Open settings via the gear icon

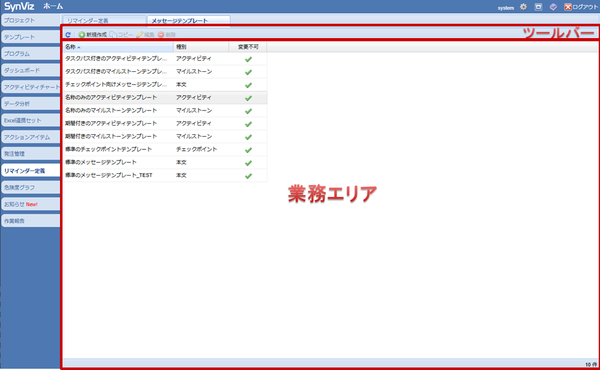(x=523, y=7)
